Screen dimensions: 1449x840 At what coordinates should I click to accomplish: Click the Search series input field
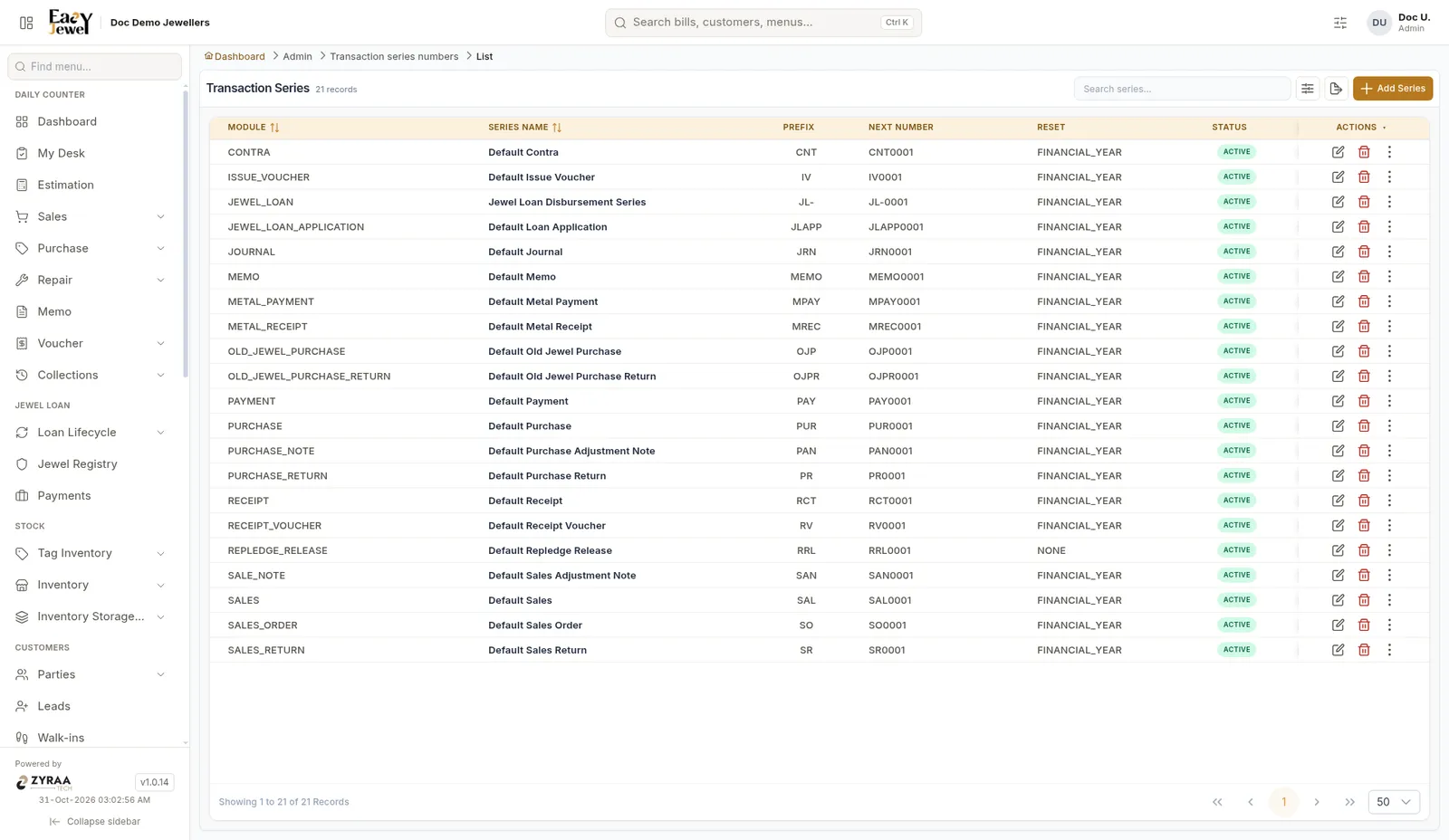[1182, 89]
